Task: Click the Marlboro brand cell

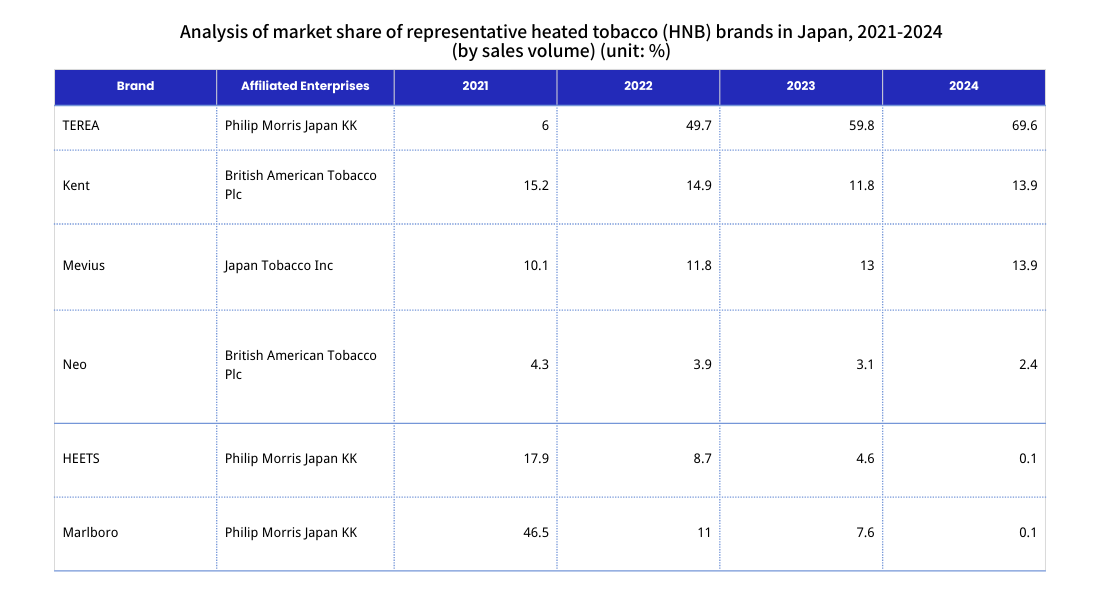Action: tap(90, 532)
